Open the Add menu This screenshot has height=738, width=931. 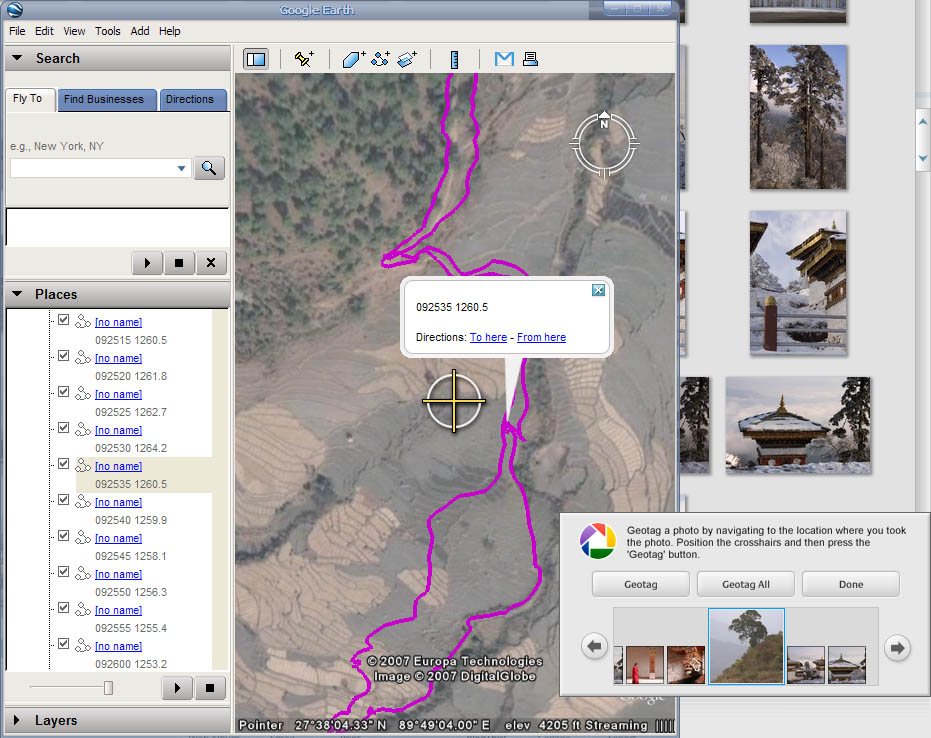pyautogui.click(x=140, y=31)
